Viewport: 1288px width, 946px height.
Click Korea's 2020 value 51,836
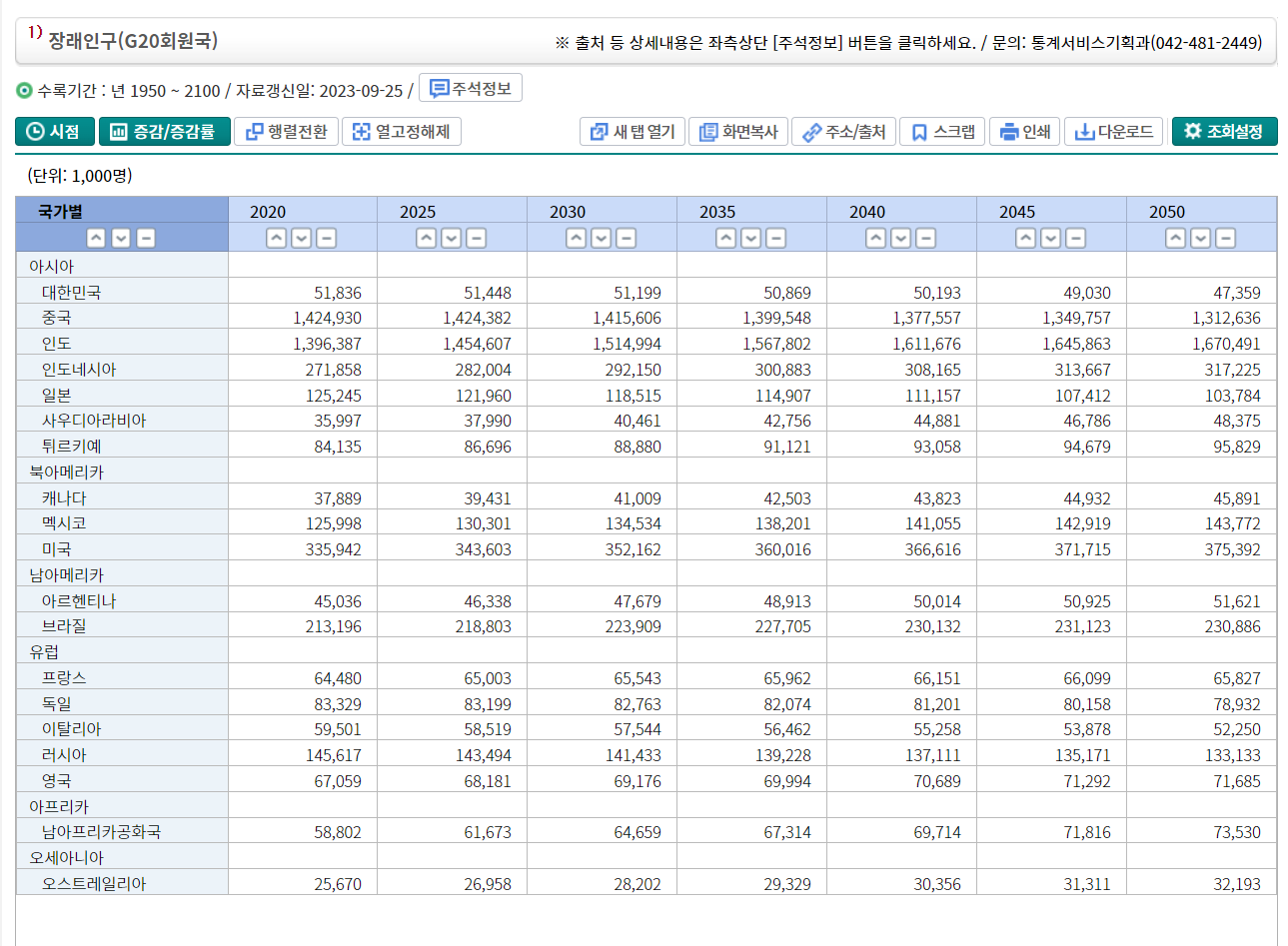coord(338,293)
